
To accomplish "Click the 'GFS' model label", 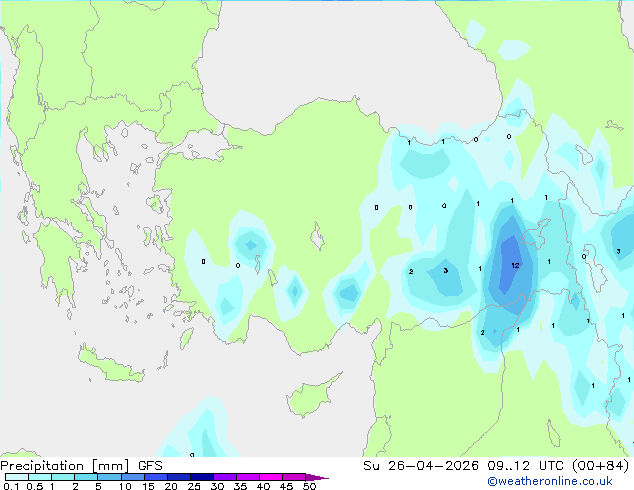I will (x=150, y=466).
